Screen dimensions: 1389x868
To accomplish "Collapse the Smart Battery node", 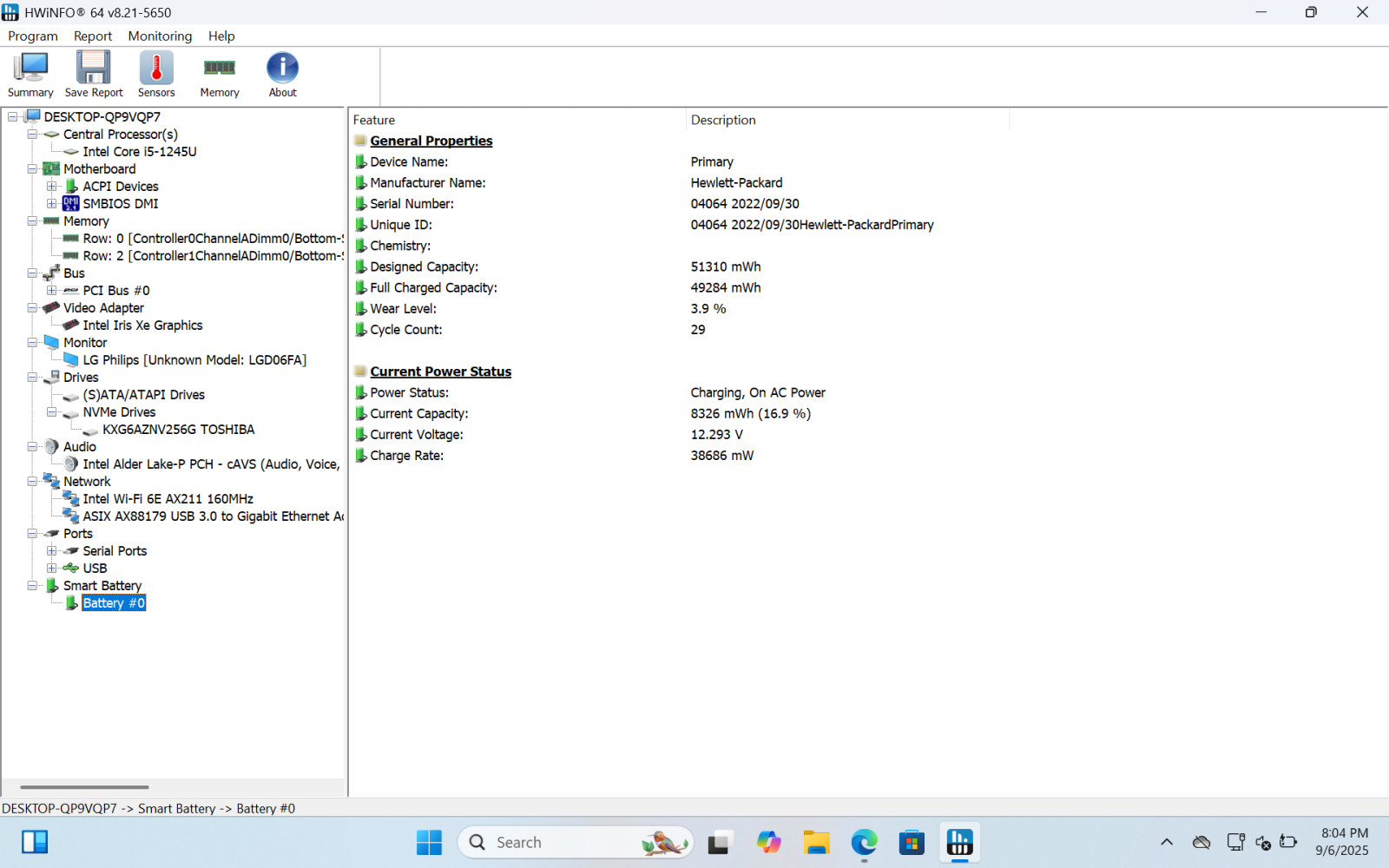I will [32, 586].
